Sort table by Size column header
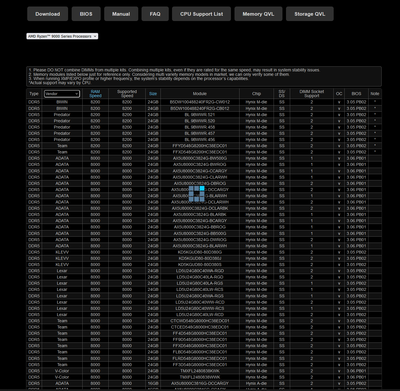The image size is (400, 391). click(153, 94)
